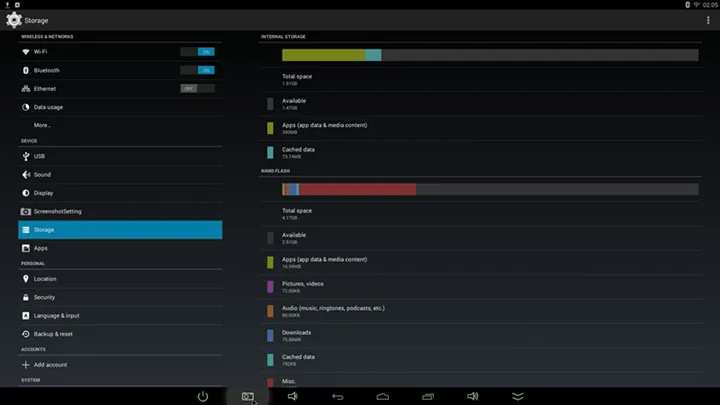Tap the home navigation icon
Image resolution: width=720 pixels, height=405 pixels.
coord(382,396)
